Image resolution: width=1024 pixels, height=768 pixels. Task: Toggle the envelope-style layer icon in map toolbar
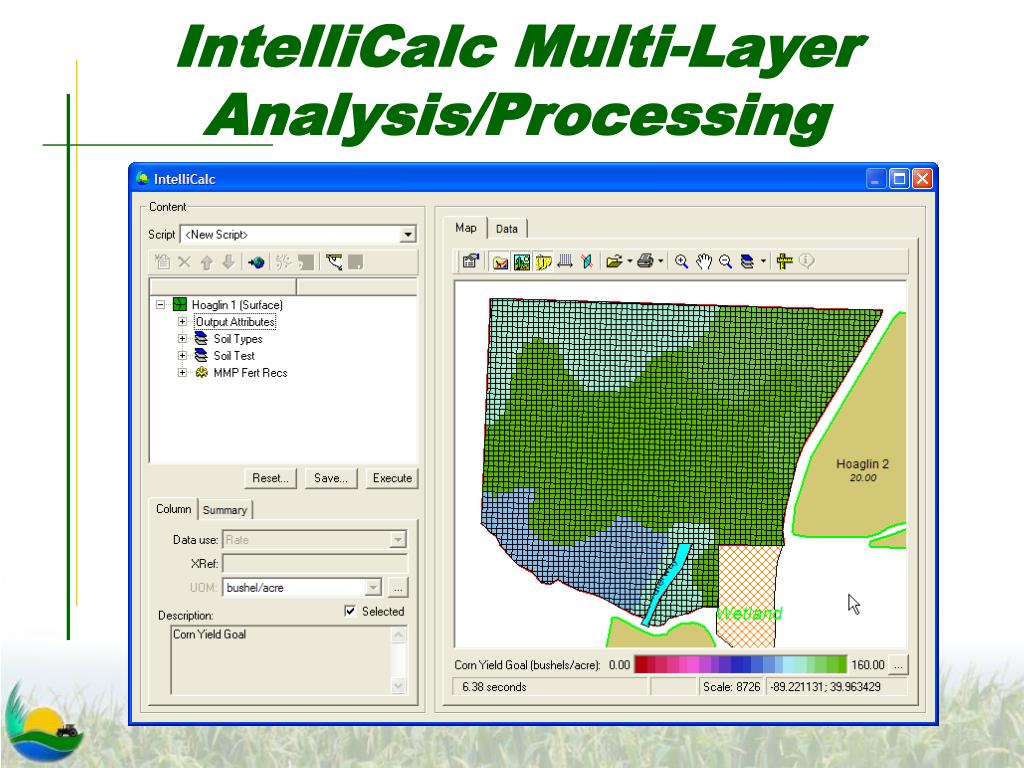tap(500, 263)
